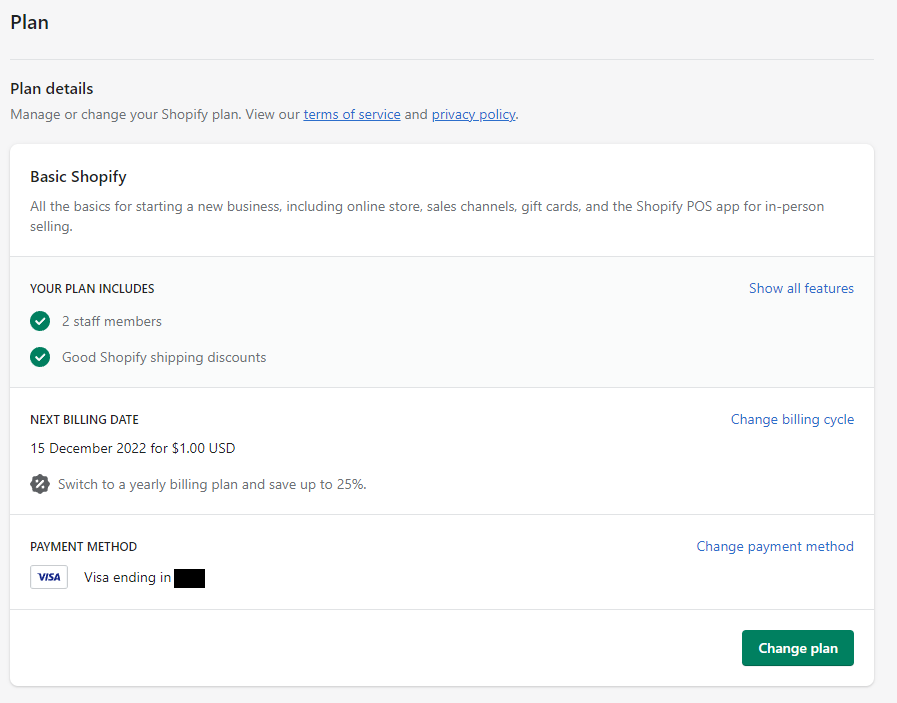The image size is (897, 703).
Task: Click the checkmark icon next to shipping discounts
Action: pos(40,357)
